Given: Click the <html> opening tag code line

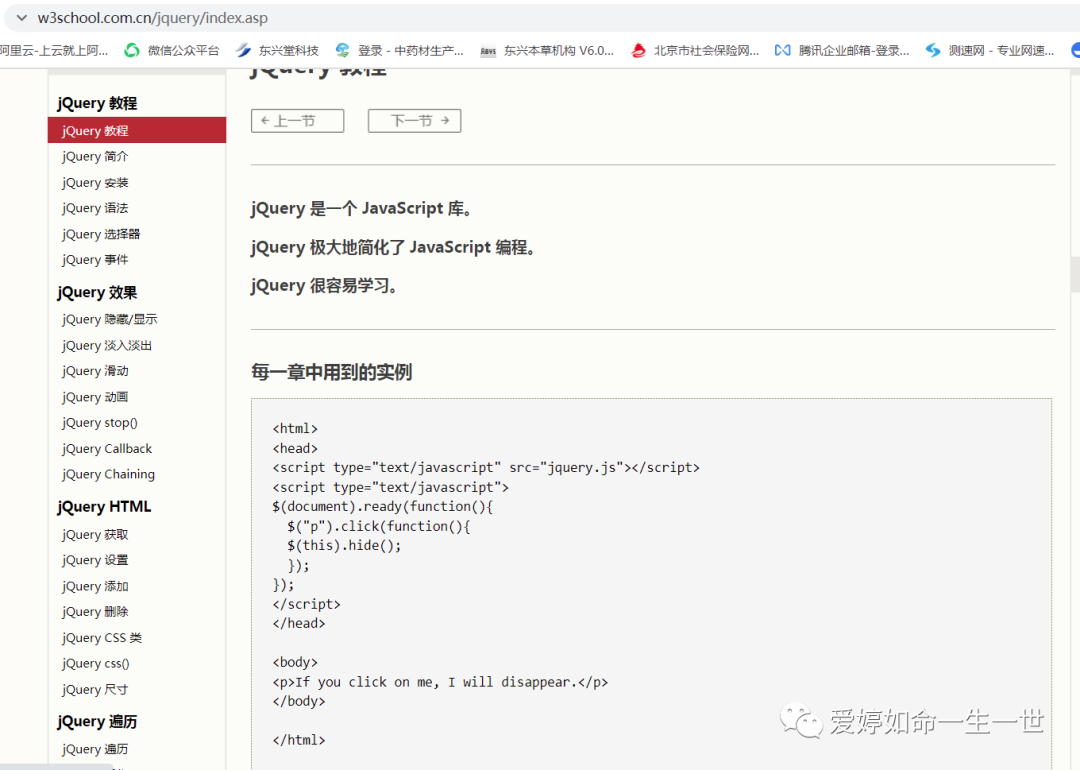Looking at the screenshot, I should (295, 428).
